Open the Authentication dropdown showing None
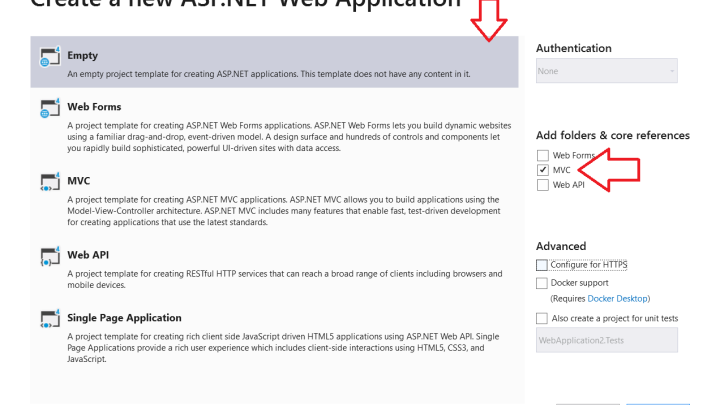The height and width of the screenshot is (405, 720). click(x=607, y=71)
